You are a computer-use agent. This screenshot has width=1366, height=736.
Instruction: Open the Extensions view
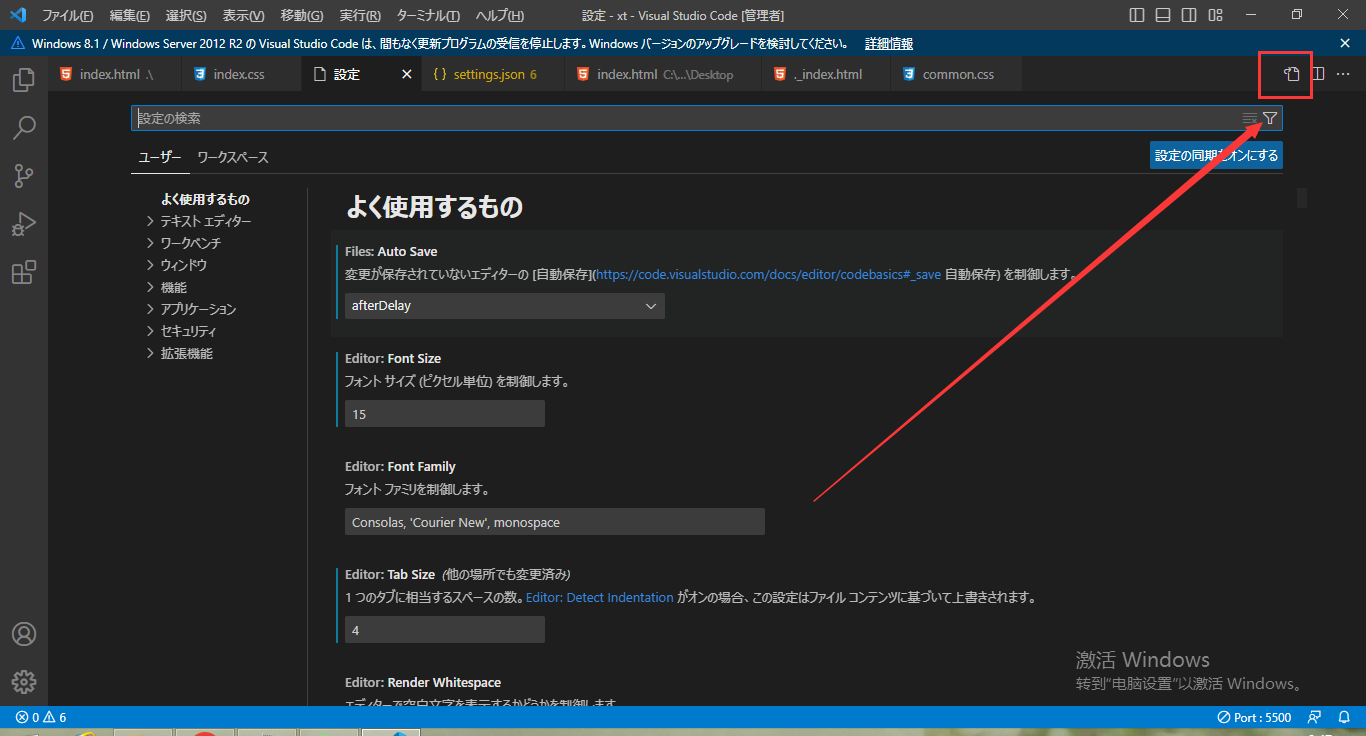[x=24, y=272]
